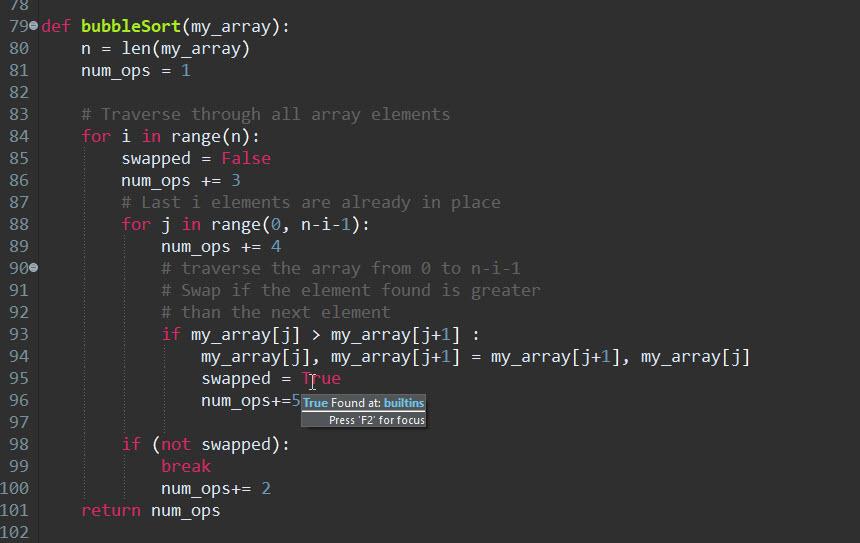Click the 'break' statement on line 99
The width and height of the screenshot is (860, 543).
click(186, 466)
